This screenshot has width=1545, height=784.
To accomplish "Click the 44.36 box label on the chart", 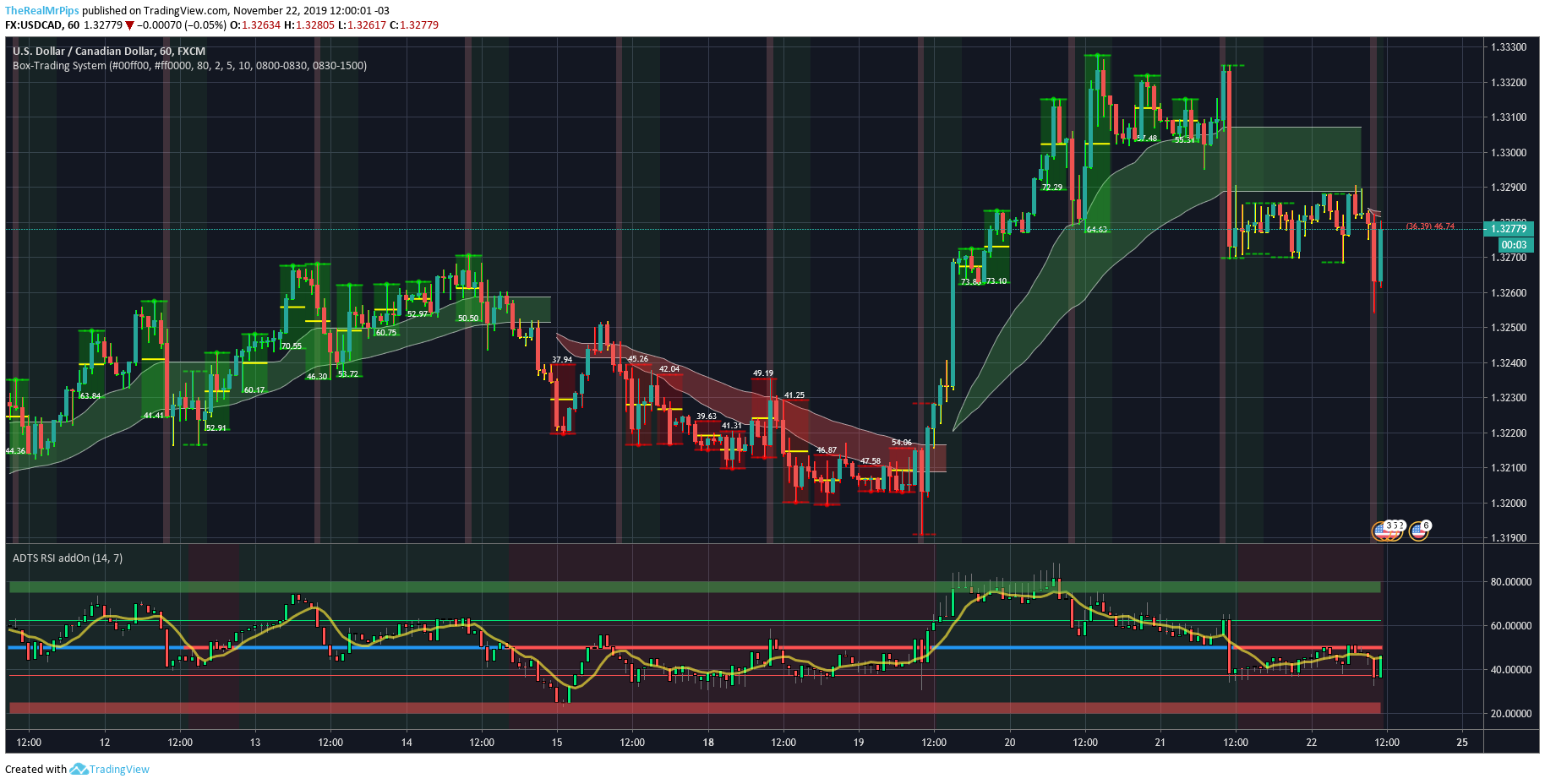I will (x=15, y=451).
